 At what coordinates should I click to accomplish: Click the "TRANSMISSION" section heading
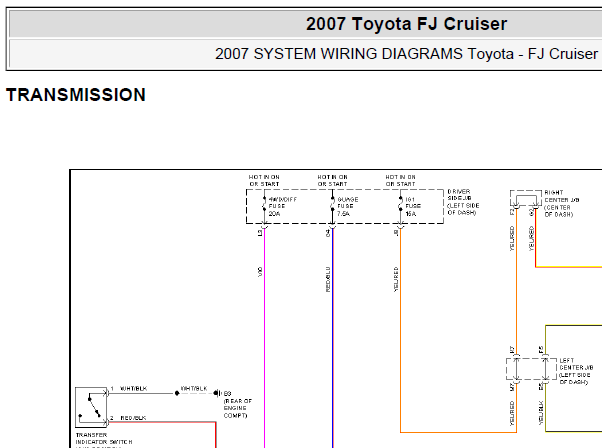pos(76,95)
